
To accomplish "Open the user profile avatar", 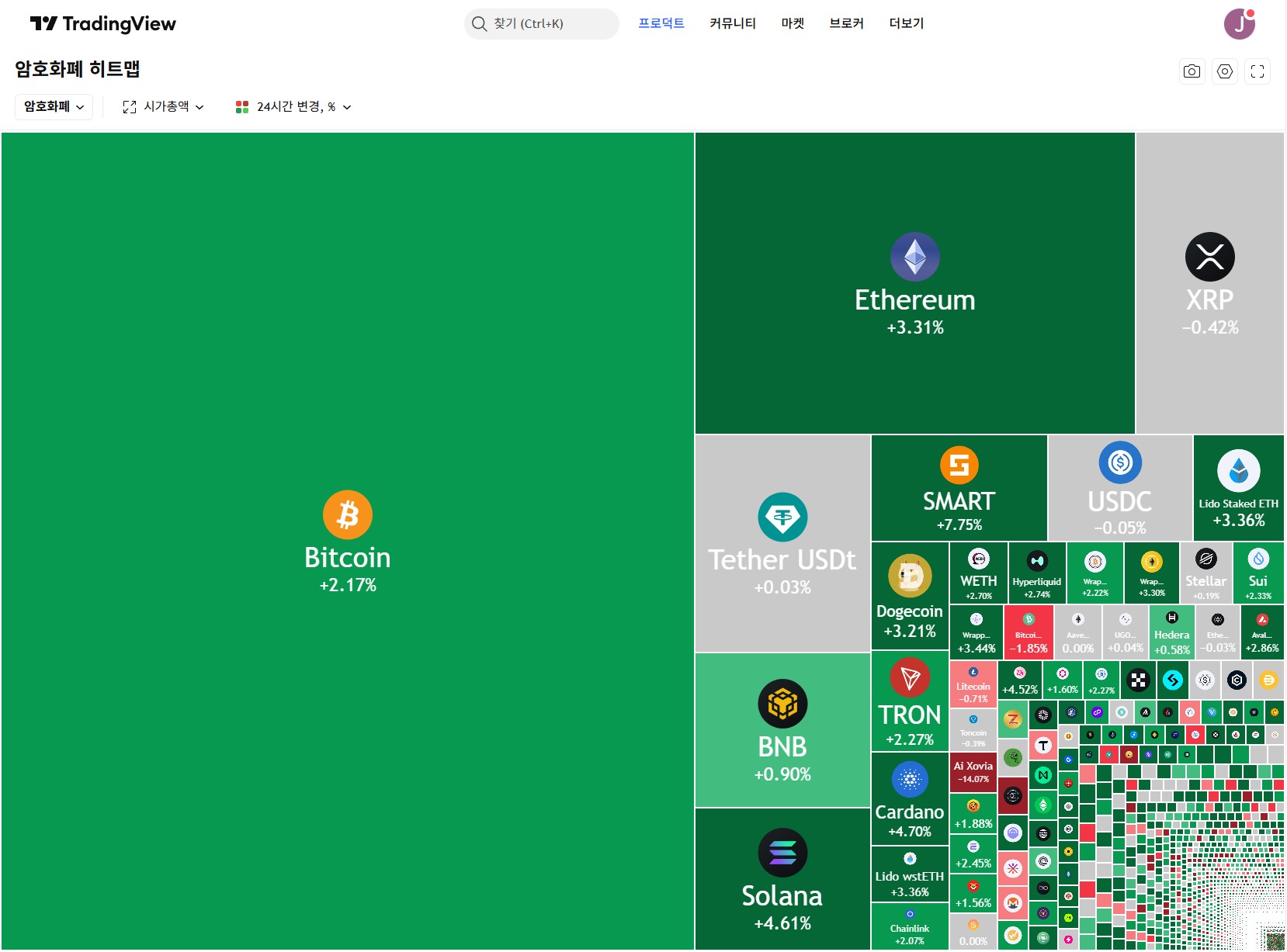I will pos(1240,24).
